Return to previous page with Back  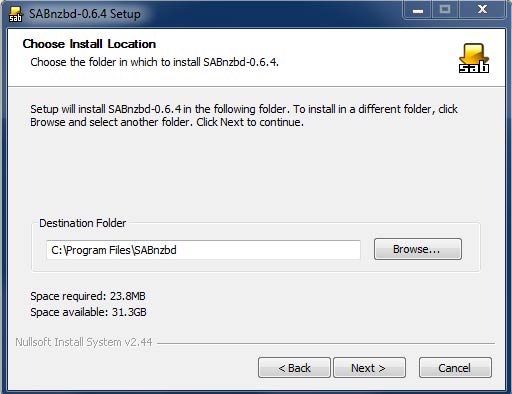pos(294,368)
